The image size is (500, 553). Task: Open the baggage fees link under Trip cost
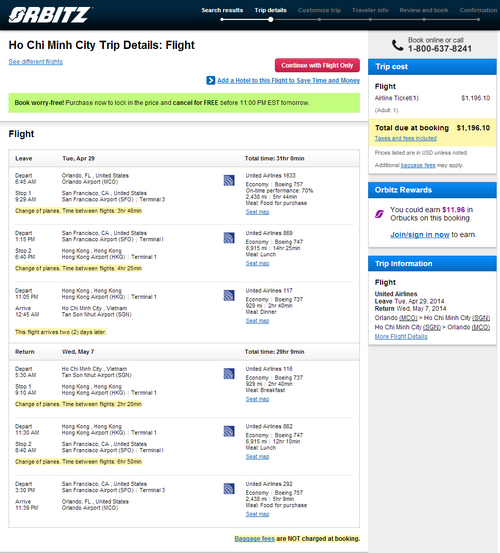tap(418, 165)
